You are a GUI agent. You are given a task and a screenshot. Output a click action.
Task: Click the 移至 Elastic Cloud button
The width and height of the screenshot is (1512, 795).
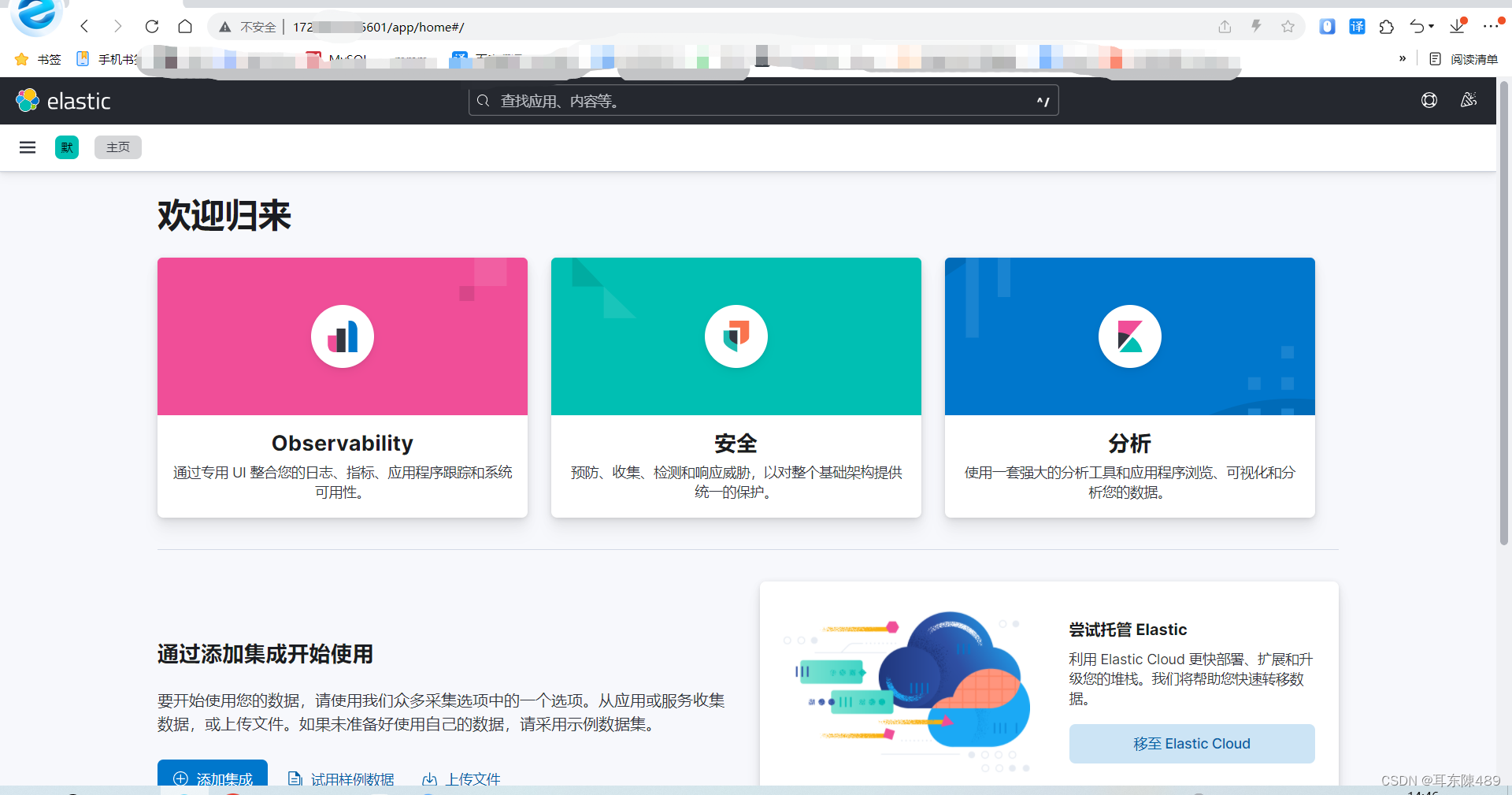point(1191,743)
